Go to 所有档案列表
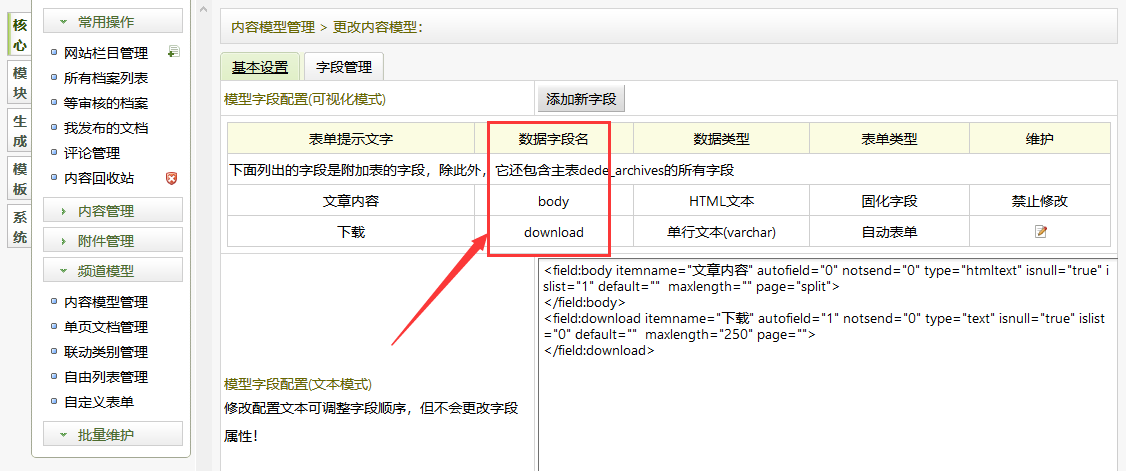The image size is (1127, 471). [x=106, y=78]
